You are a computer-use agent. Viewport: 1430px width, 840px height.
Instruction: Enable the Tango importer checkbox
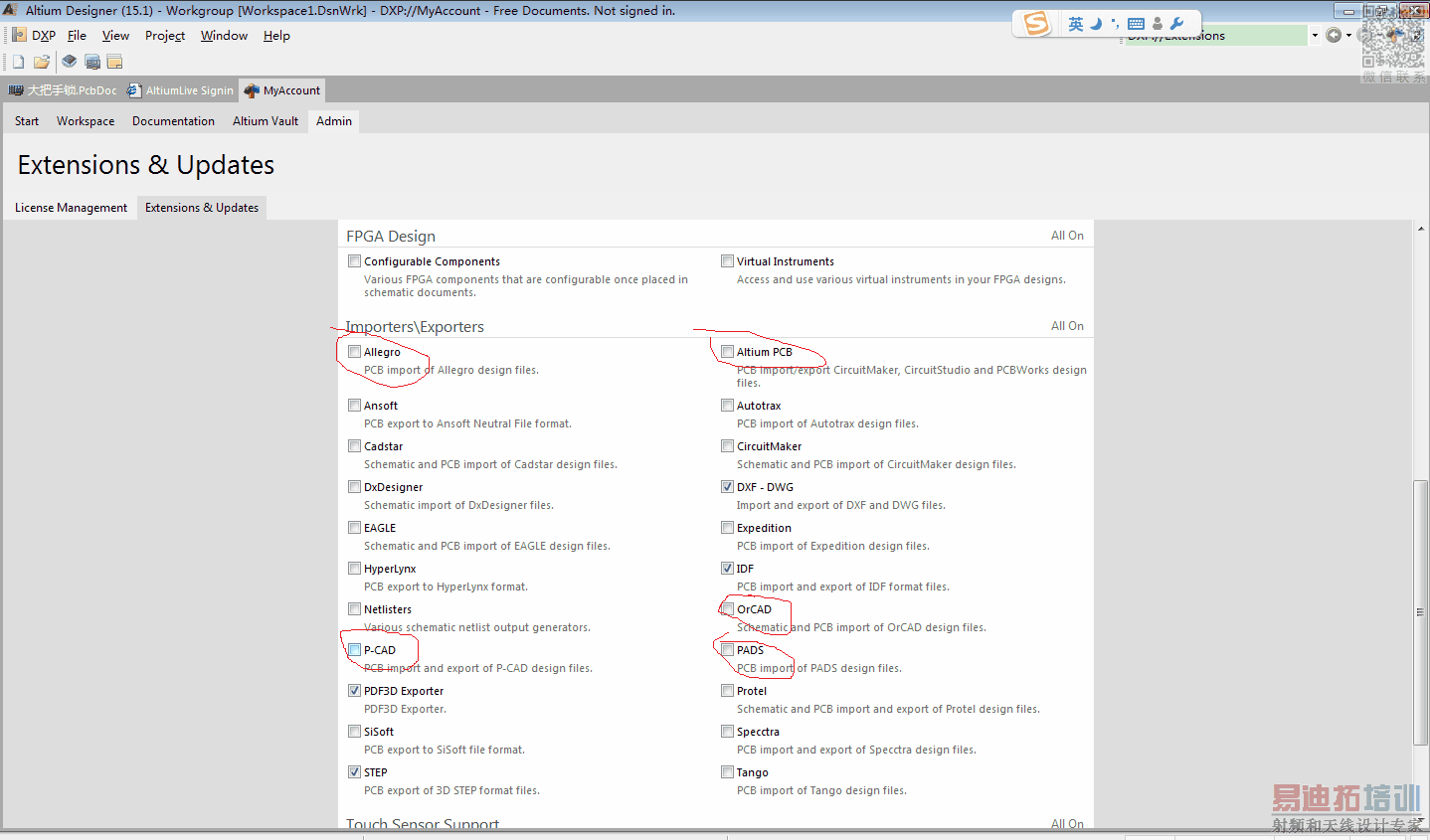[727, 772]
